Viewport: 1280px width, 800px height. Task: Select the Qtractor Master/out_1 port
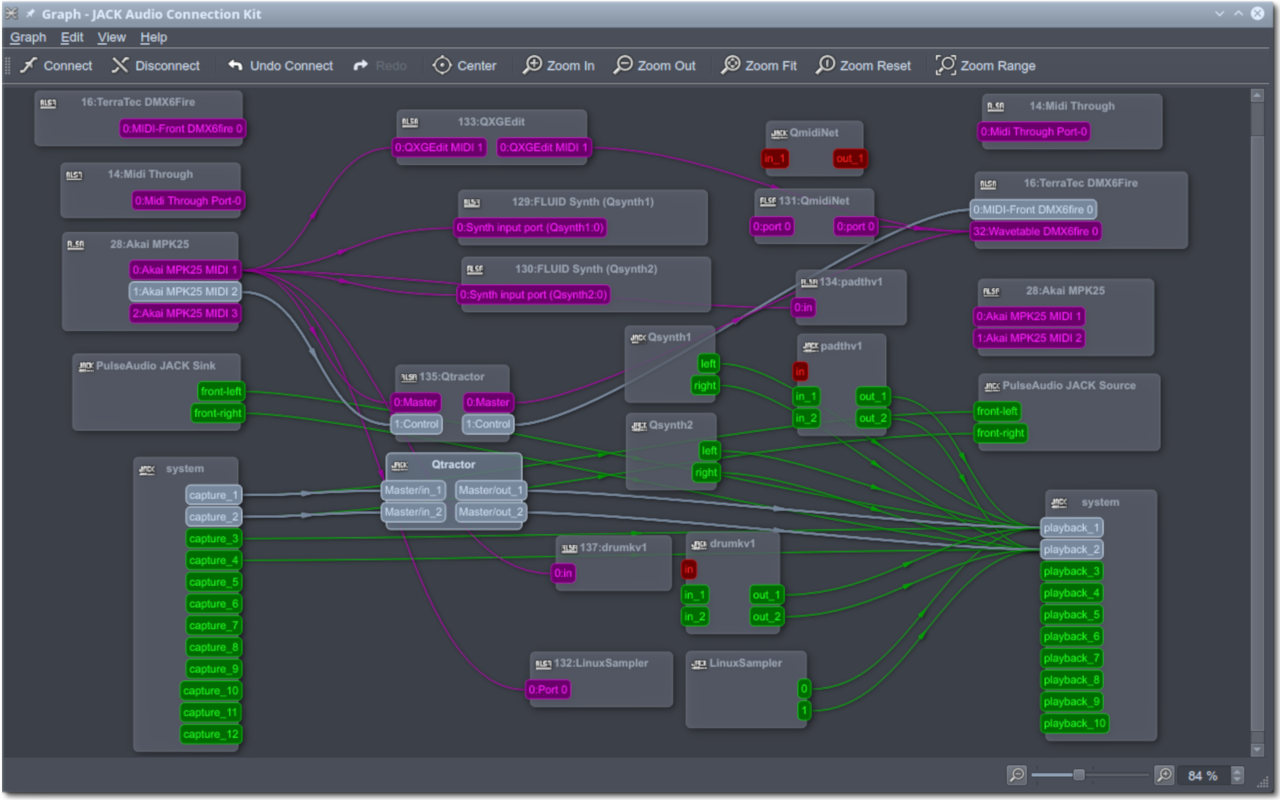[x=490, y=490]
